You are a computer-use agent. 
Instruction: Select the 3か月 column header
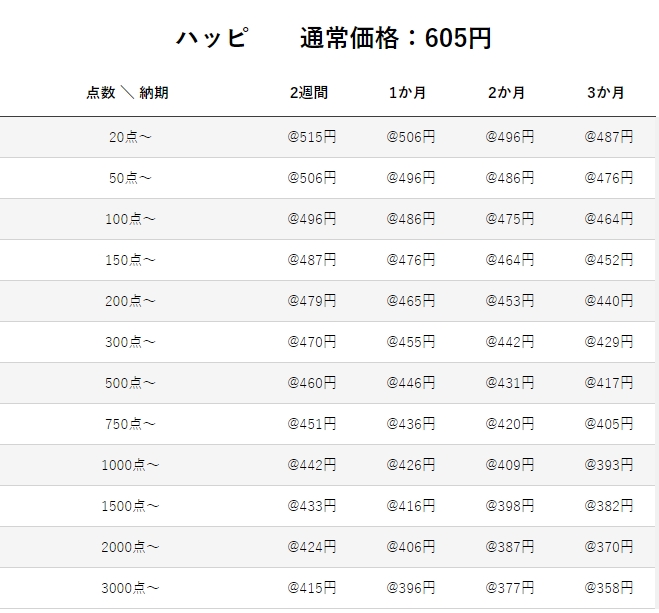click(x=606, y=93)
